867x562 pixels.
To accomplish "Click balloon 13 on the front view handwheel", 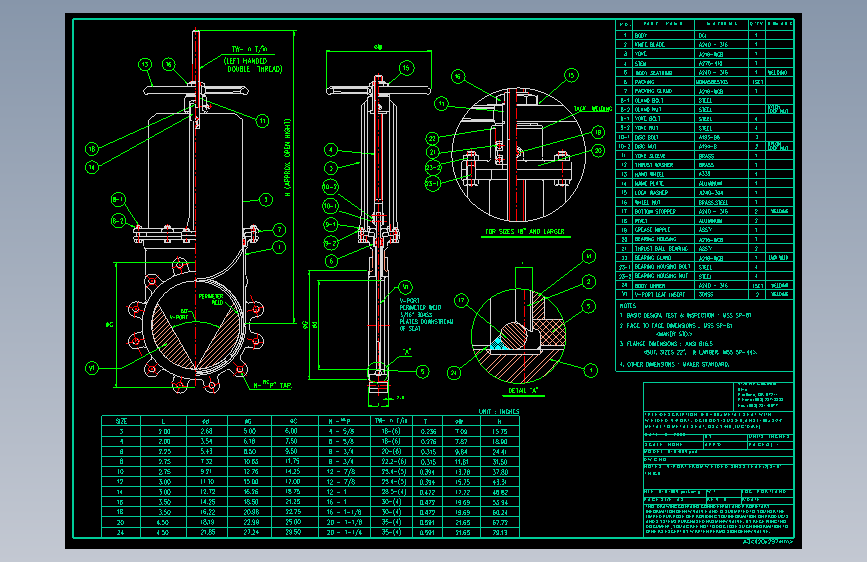I will [145, 64].
